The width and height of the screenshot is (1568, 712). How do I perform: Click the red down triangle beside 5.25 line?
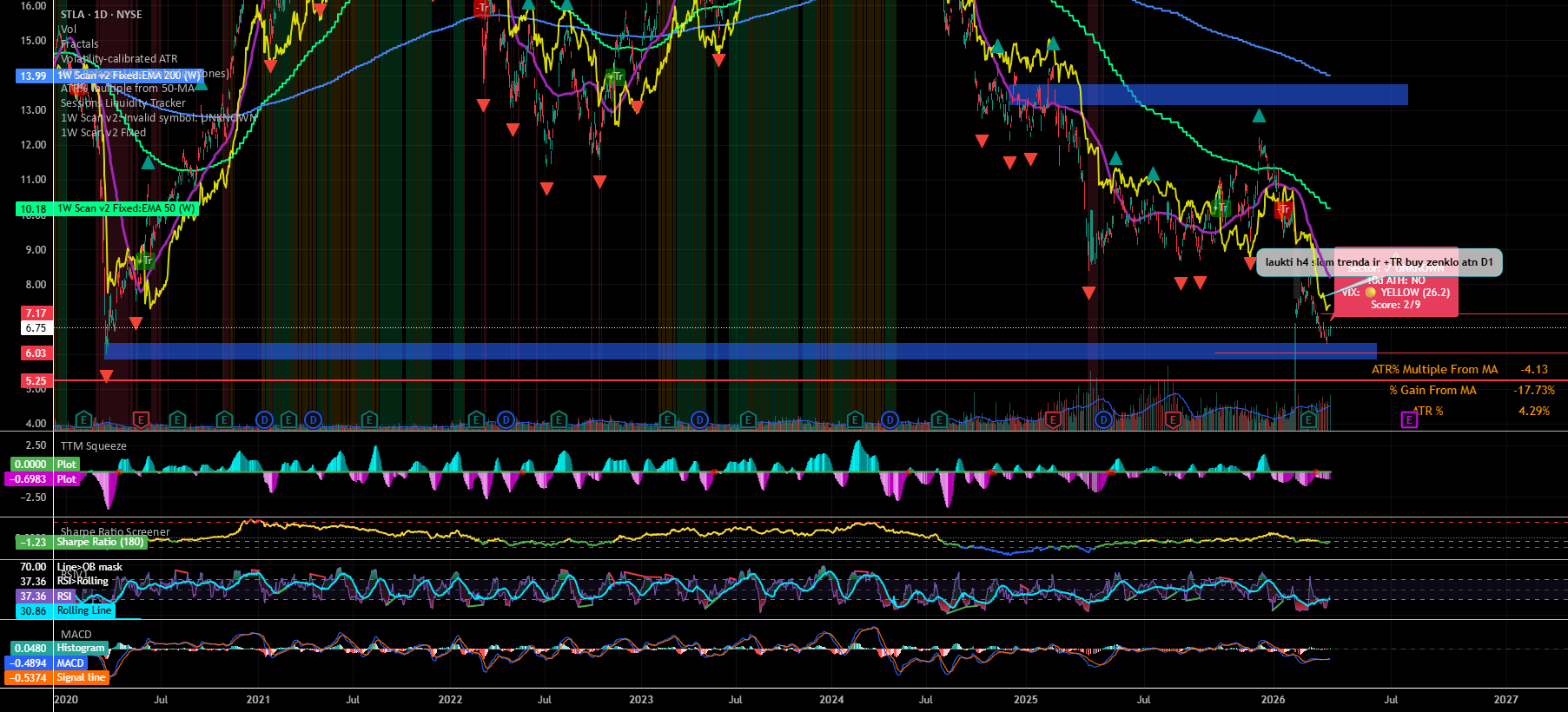pyautogui.click(x=106, y=376)
